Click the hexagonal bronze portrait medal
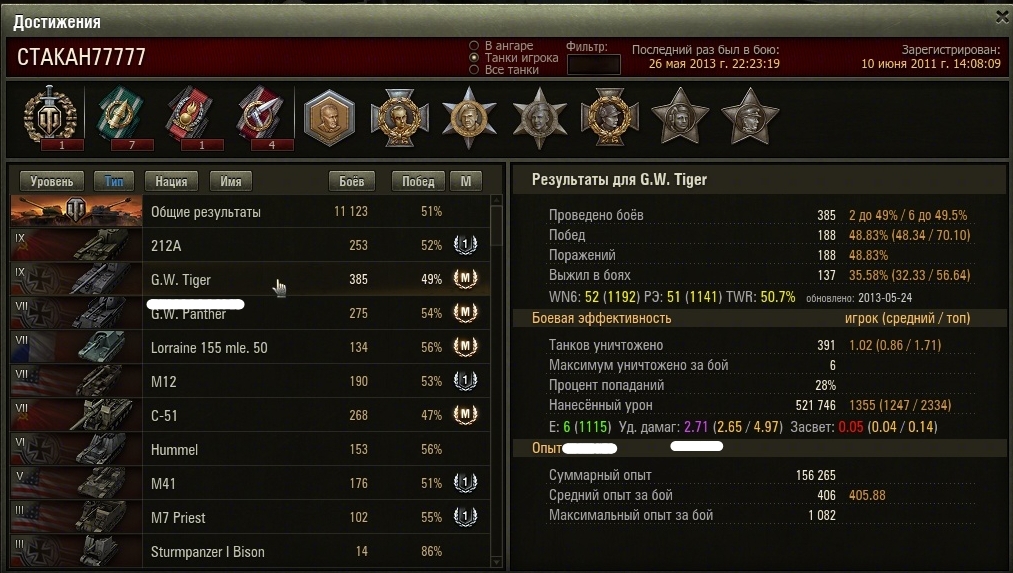This screenshot has height=573, width=1013. tap(329, 118)
